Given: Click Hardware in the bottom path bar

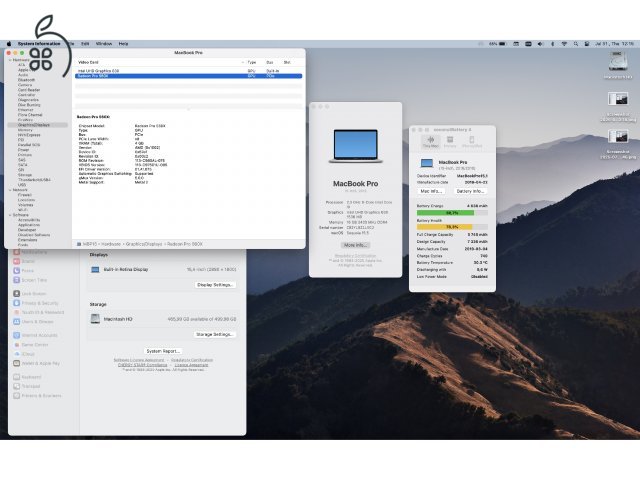Looking at the screenshot, I should pos(111,244).
